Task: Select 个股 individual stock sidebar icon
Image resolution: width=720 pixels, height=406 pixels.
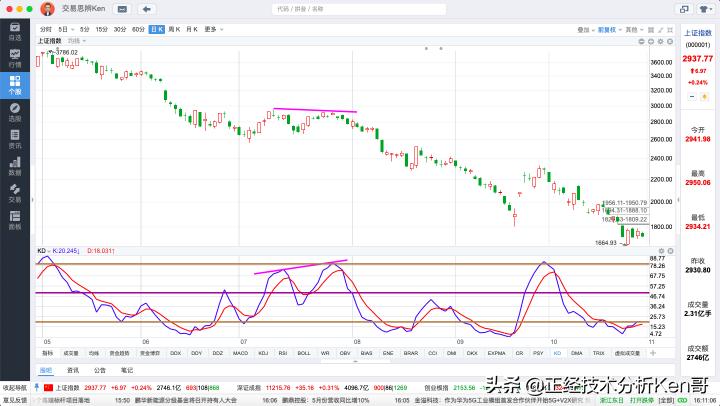Action: tap(15, 85)
